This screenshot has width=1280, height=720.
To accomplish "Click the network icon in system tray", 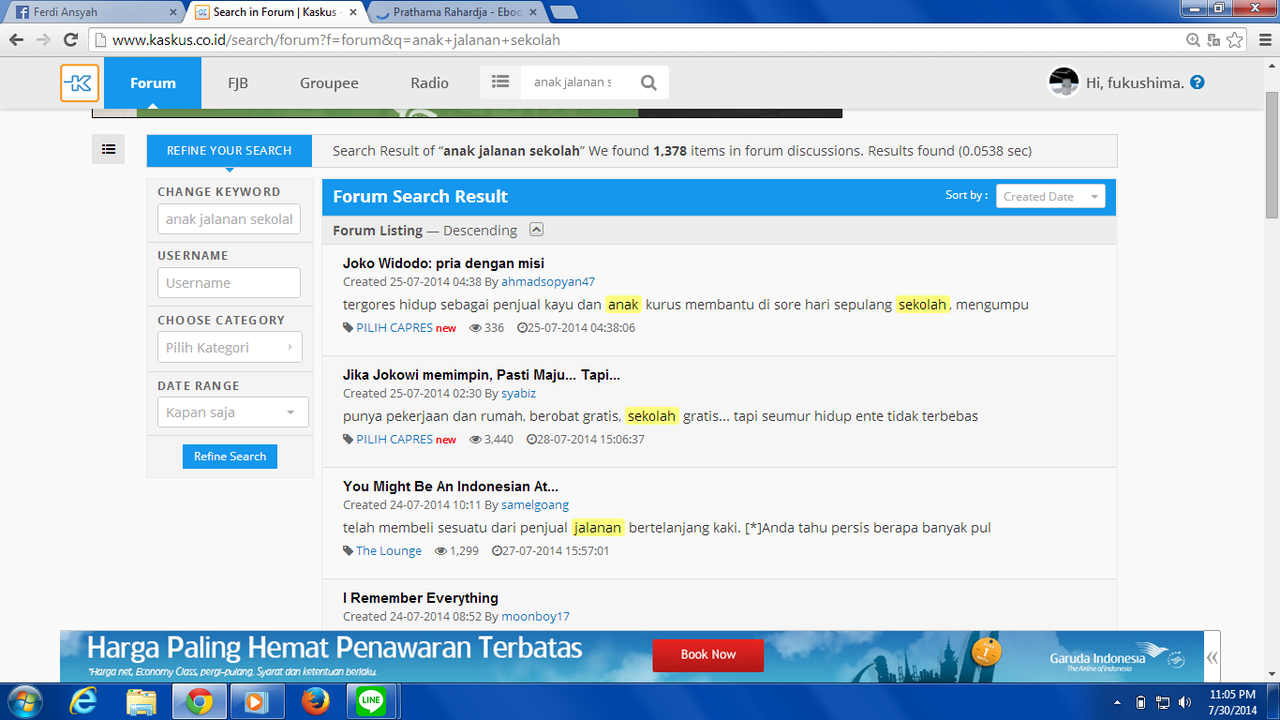I will [1162, 702].
